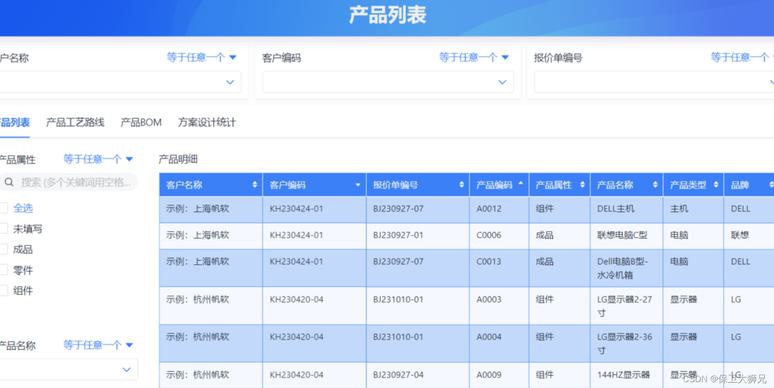Click the 报价单编号 filter input box
This screenshot has width=774, height=388.
(x=654, y=82)
